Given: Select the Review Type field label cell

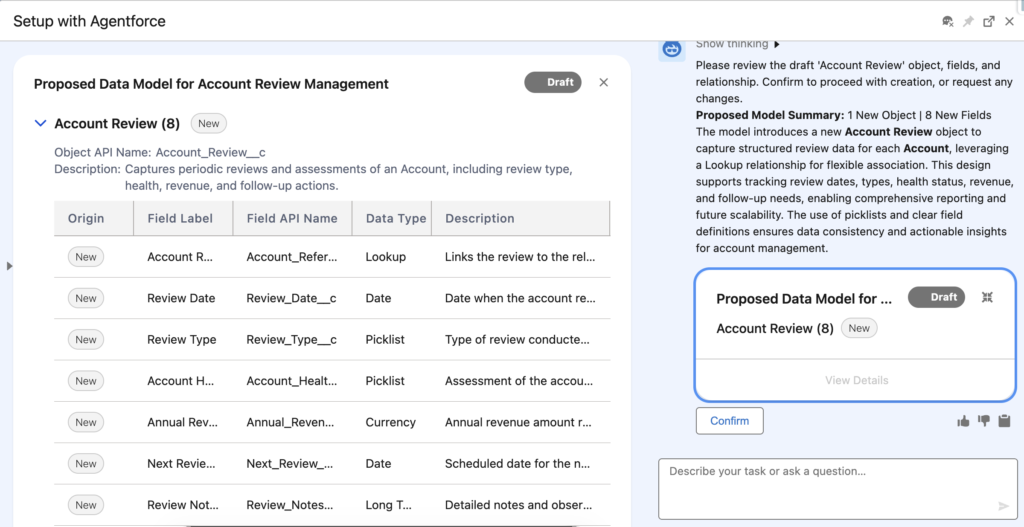Looking at the screenshot, I should click(182, 340).
